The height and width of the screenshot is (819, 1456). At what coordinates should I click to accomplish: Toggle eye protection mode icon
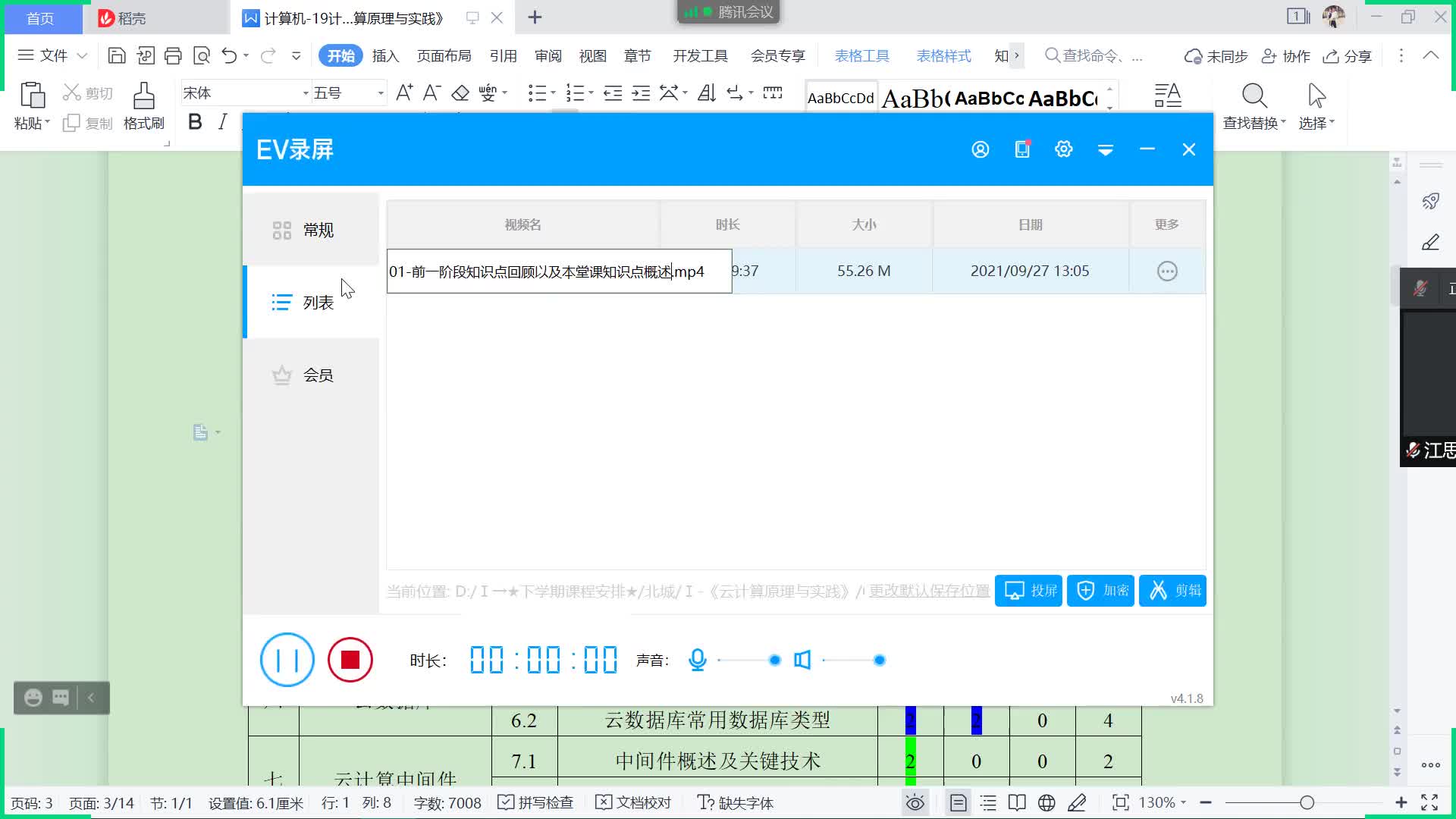click(x=915, y=802)
